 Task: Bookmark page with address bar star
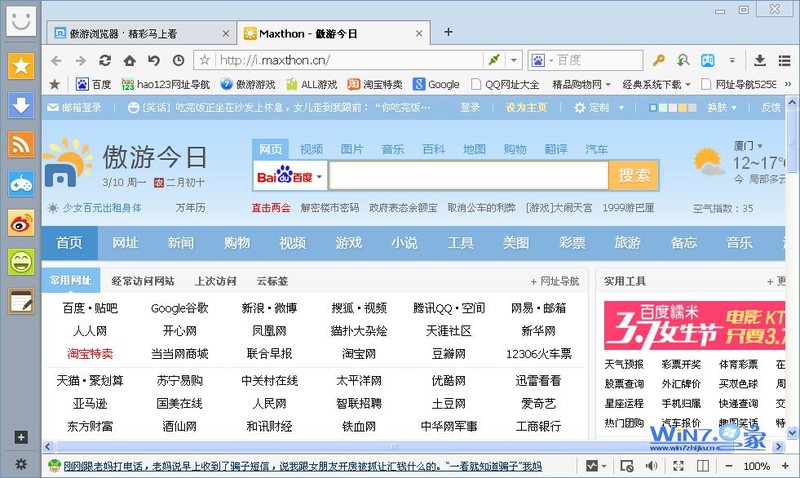point(205,60)
